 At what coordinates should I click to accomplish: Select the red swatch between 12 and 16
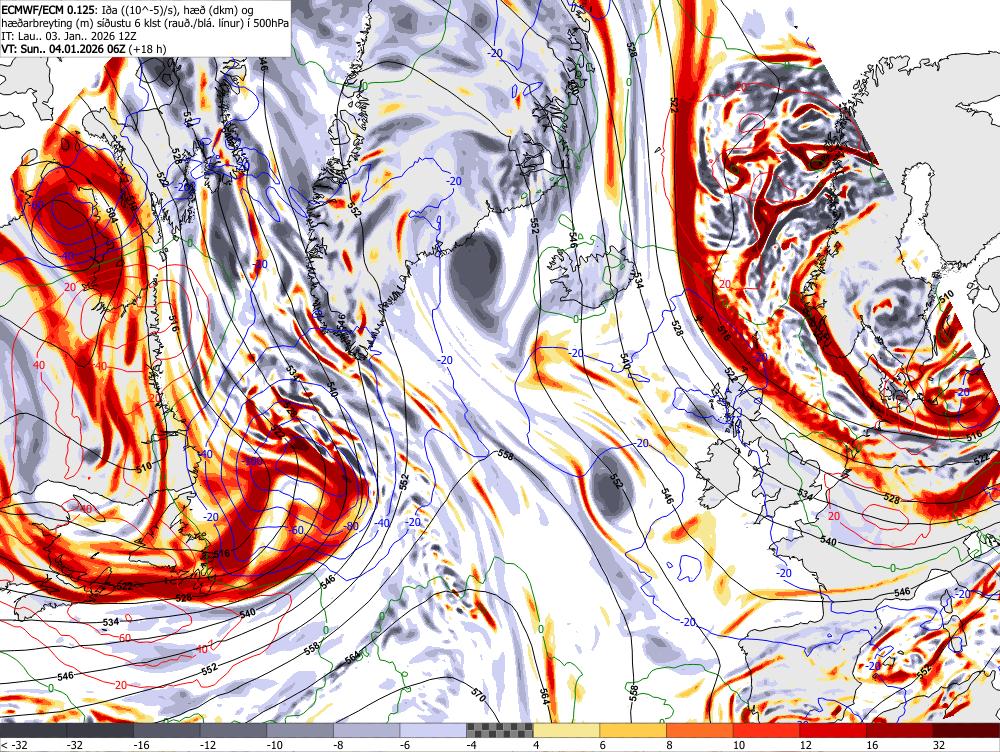833,730
